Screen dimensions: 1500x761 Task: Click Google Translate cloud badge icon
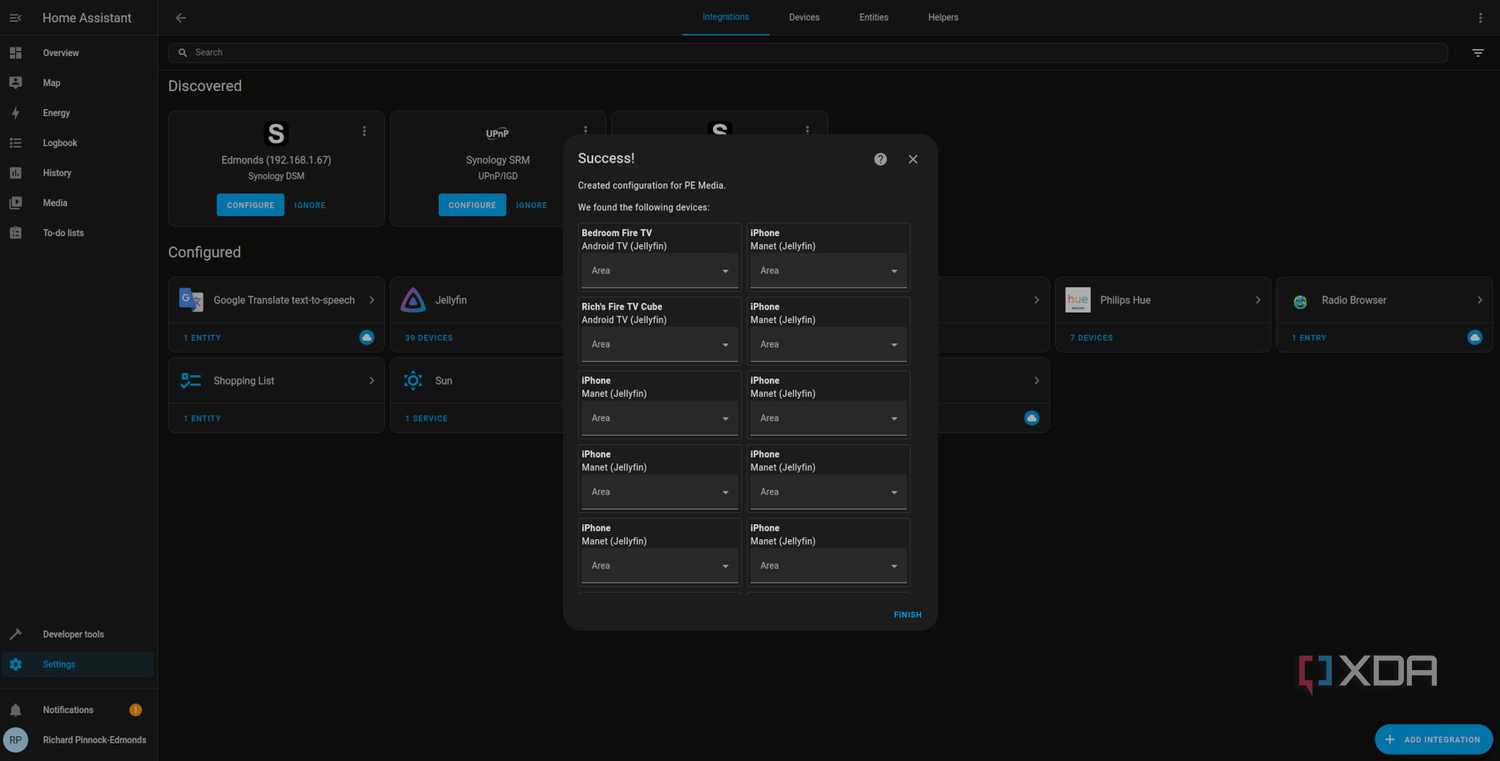(367, 337)
